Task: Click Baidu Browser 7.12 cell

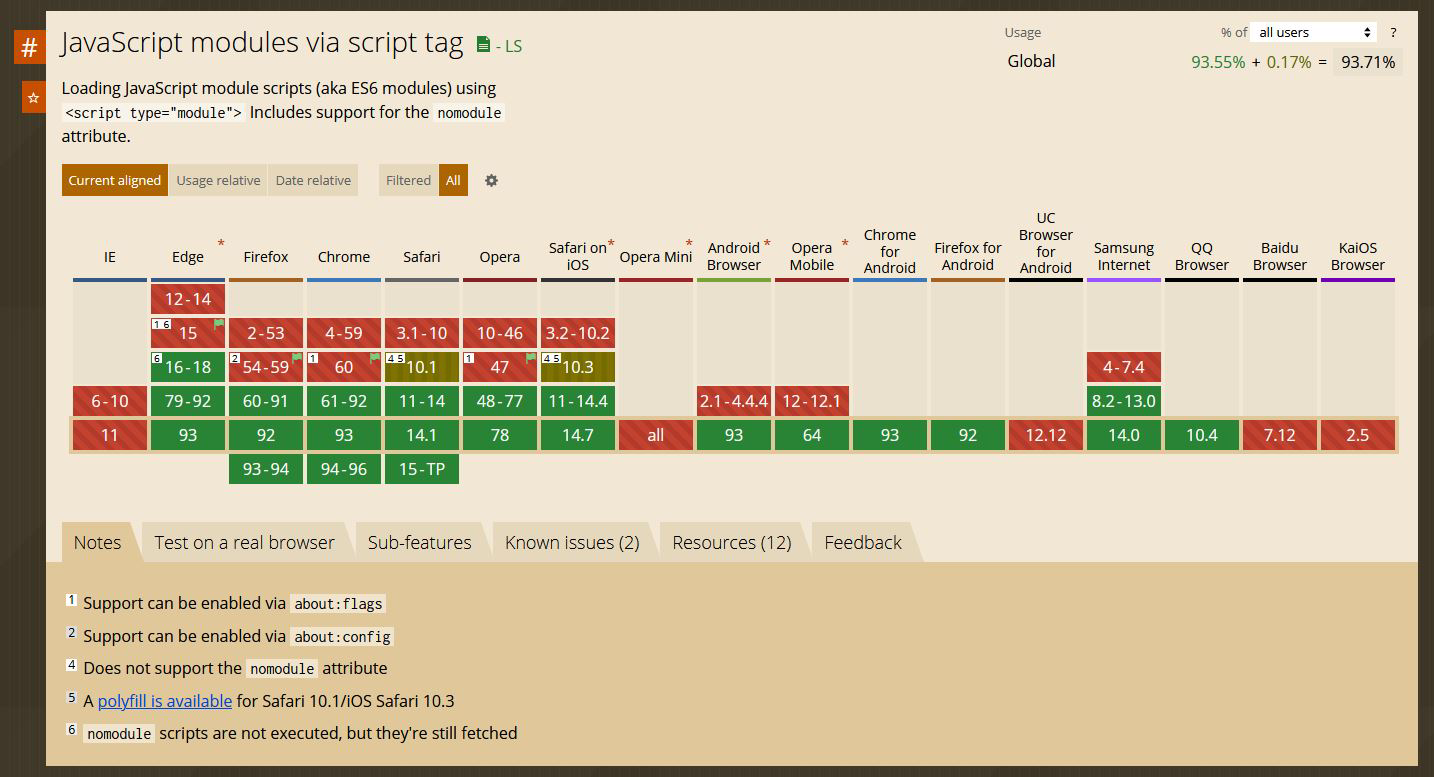Action: pyautogui.click(x=1280, y=435)
